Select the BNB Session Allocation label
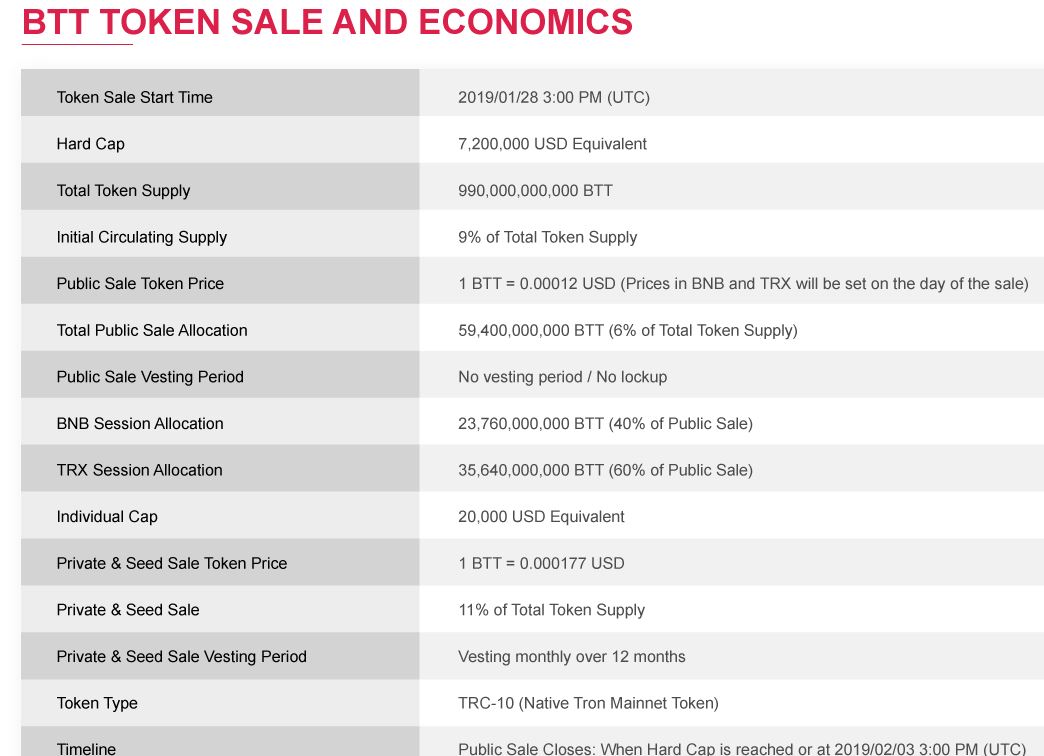Image resolution: width=1044 pixels, height=756 pixels. tap(140, 424)
